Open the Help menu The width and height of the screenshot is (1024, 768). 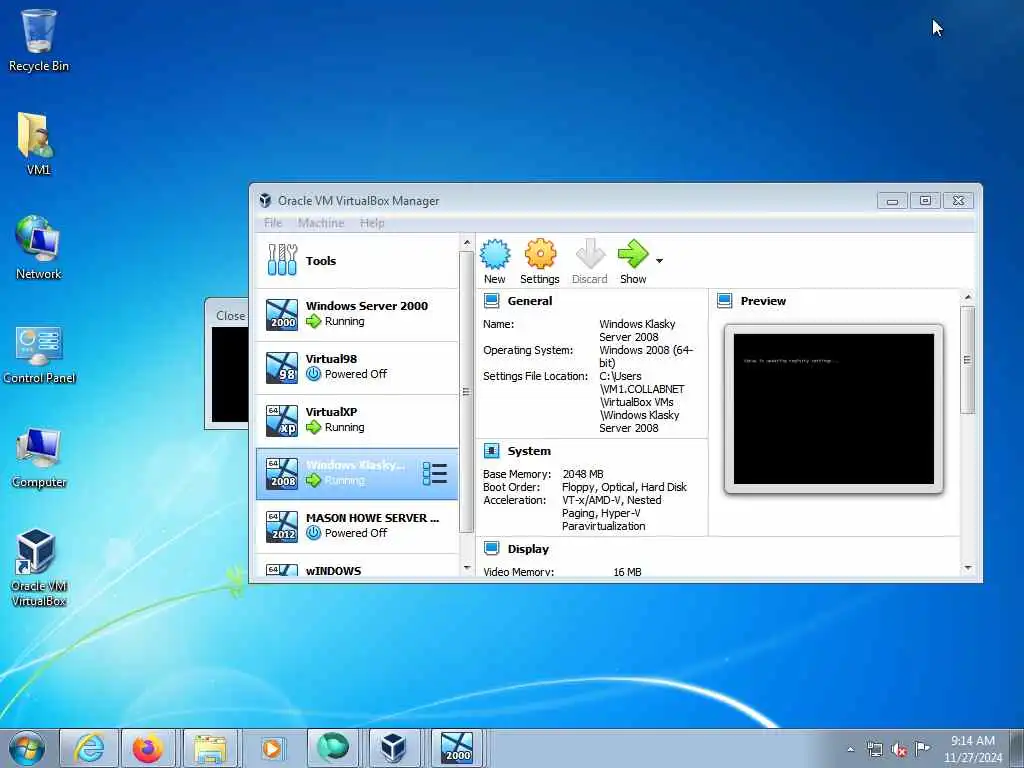tap(372, 223)
